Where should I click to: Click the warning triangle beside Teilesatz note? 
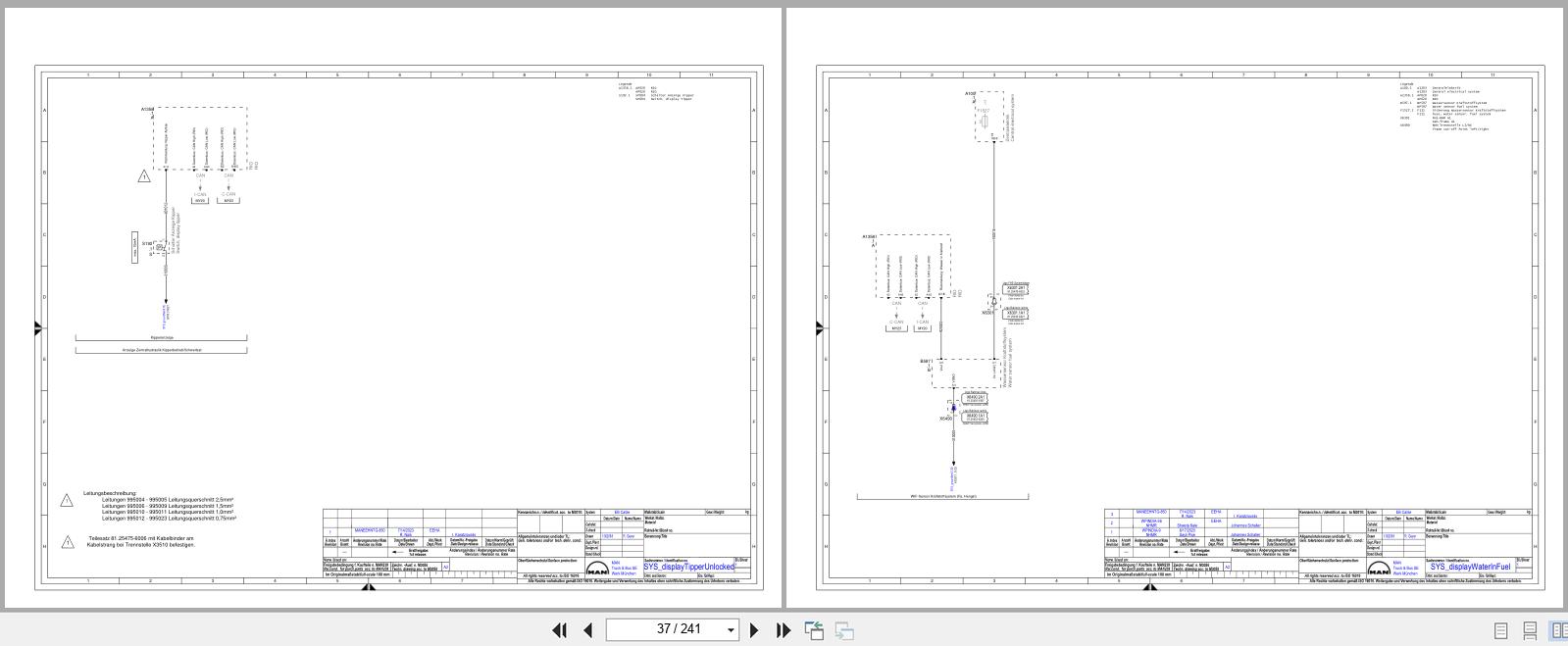67,541
